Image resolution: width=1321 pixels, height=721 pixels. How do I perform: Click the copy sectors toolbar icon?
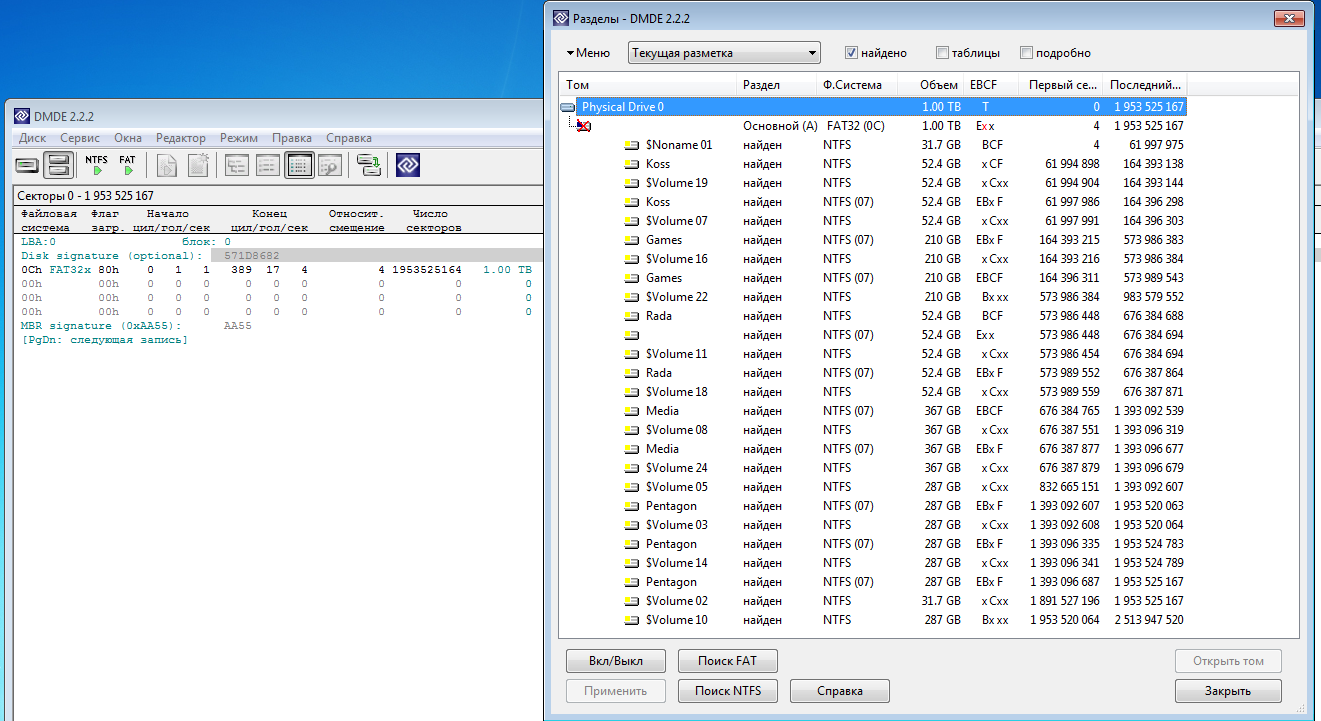click(370, 165)
